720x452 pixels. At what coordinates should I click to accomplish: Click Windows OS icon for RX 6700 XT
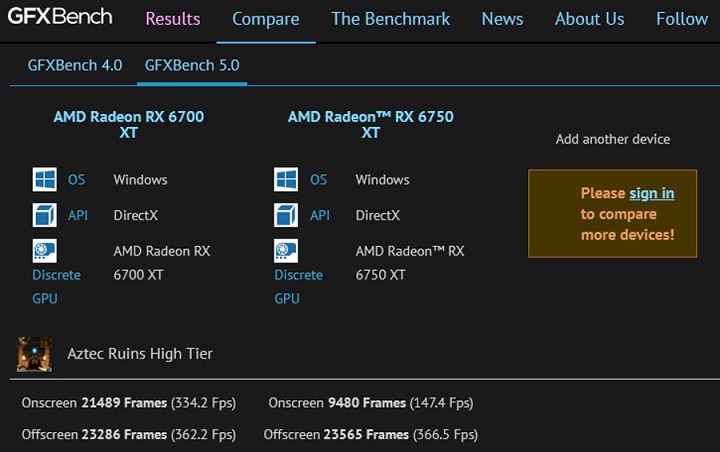(x=44, y=180)
